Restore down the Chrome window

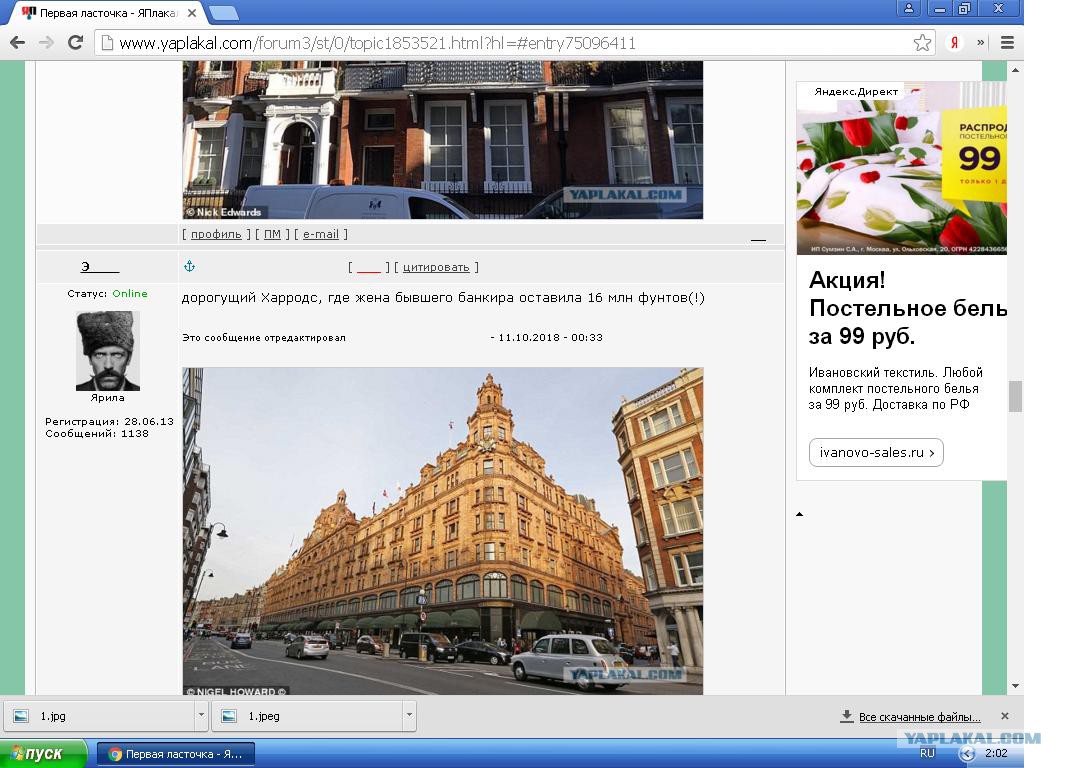point(964,9)
